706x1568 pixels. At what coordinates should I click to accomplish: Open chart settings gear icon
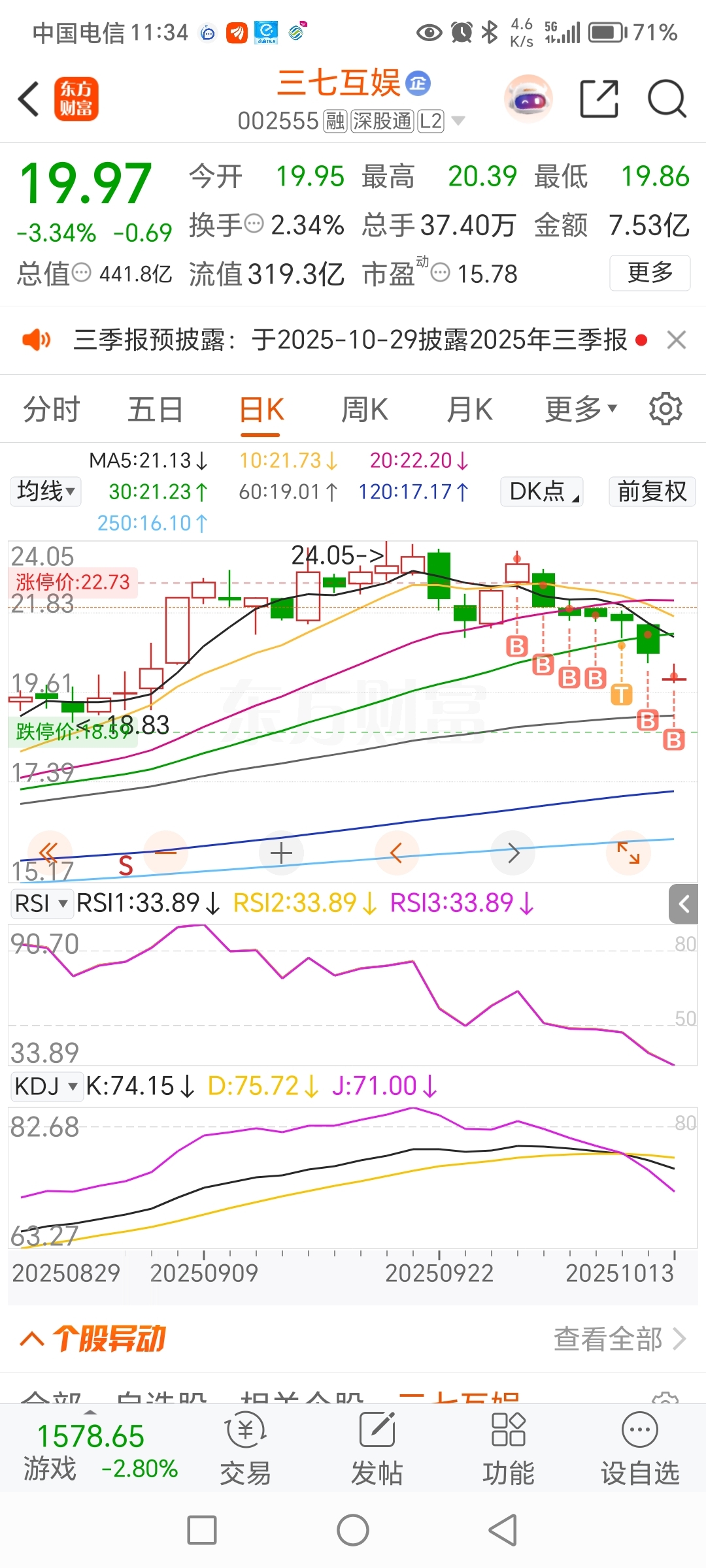click(x=665, y=409)
